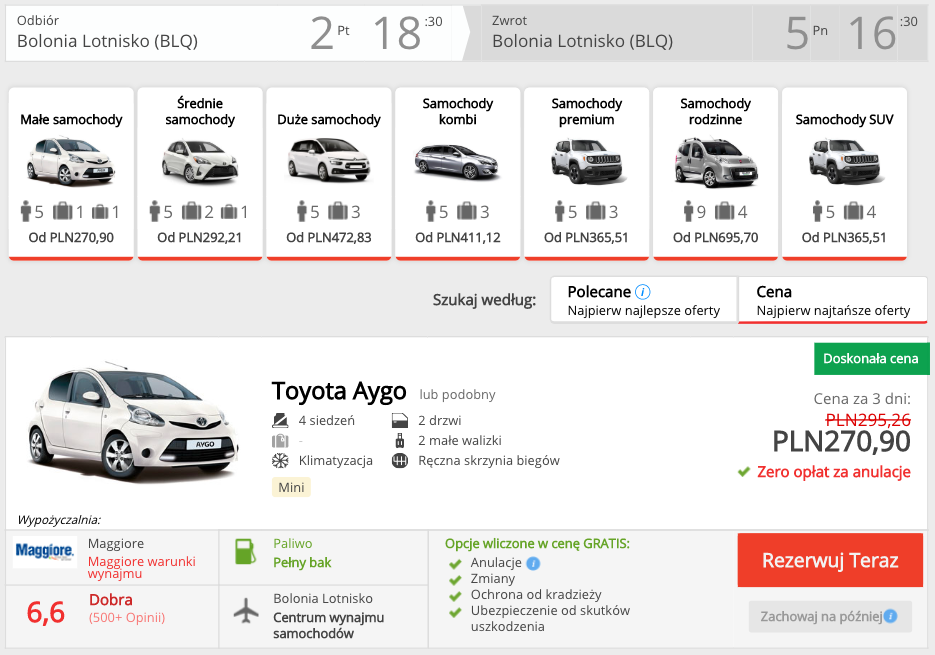Click the crossed-out PLN295,26 price
The width and height of the screenshot is (935, 655).
coord(868,420)
